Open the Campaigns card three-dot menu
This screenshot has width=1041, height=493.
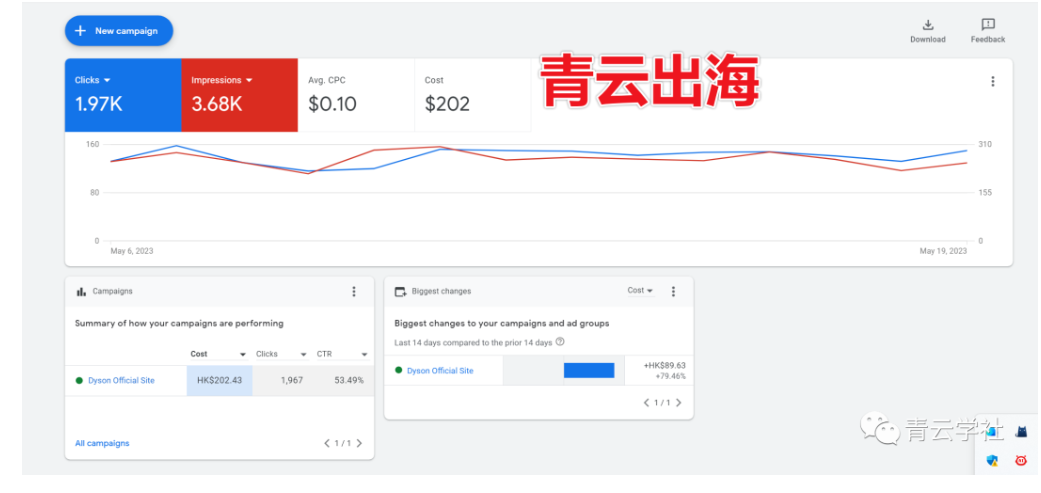(354, 291)
